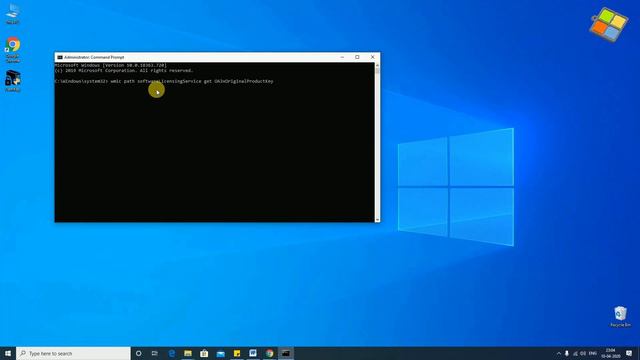The height and width of the screenshot is (360, 640).
Task: Show hidden system tray icons
Action: pos(558,353)
